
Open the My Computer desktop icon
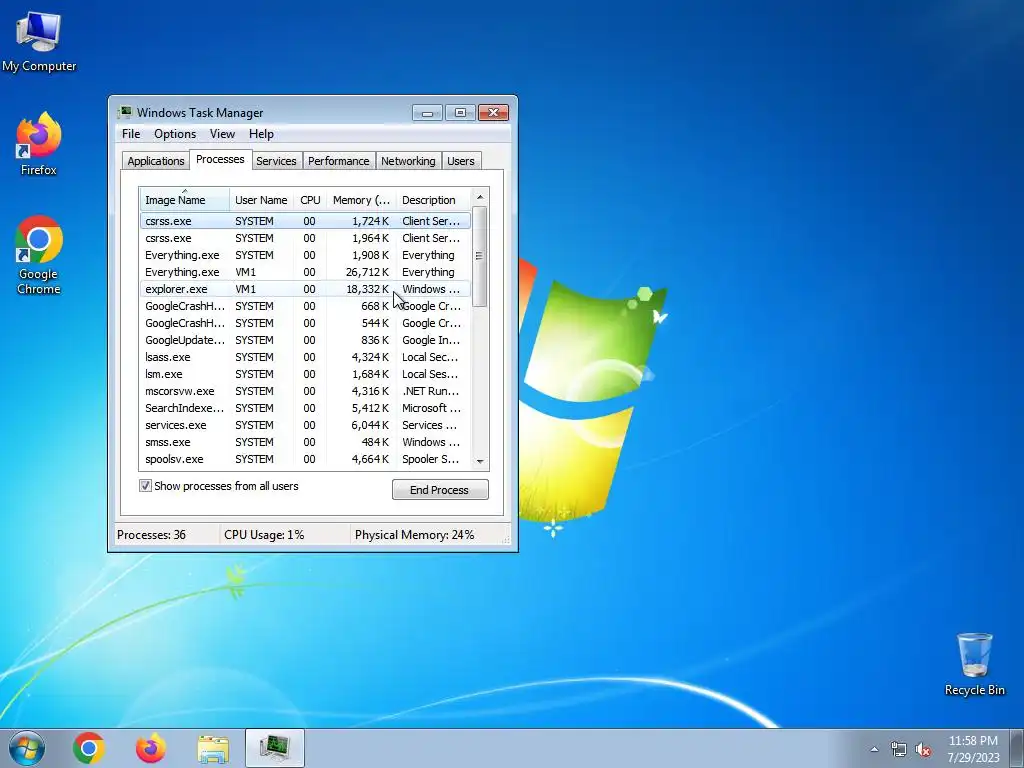(x=39, y=41)
